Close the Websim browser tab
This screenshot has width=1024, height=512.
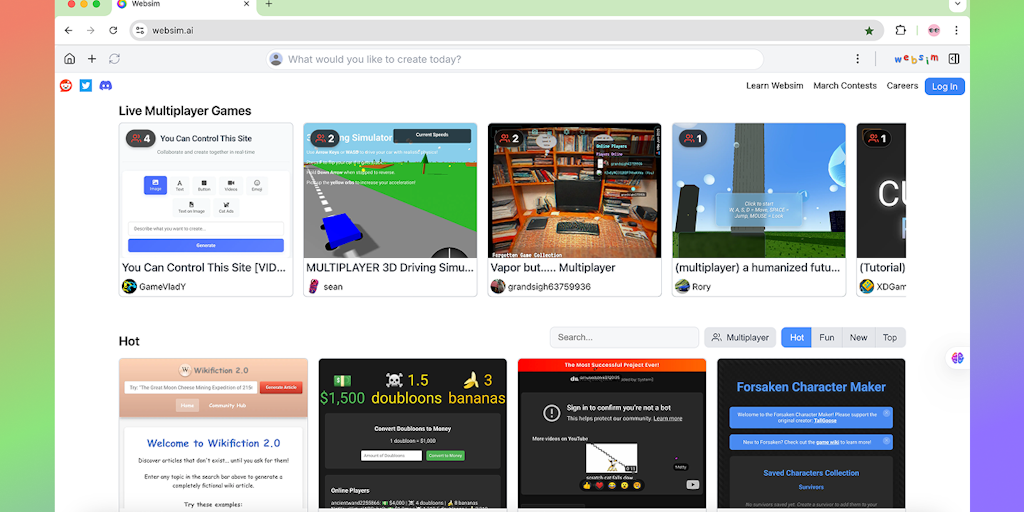(246, 4)
